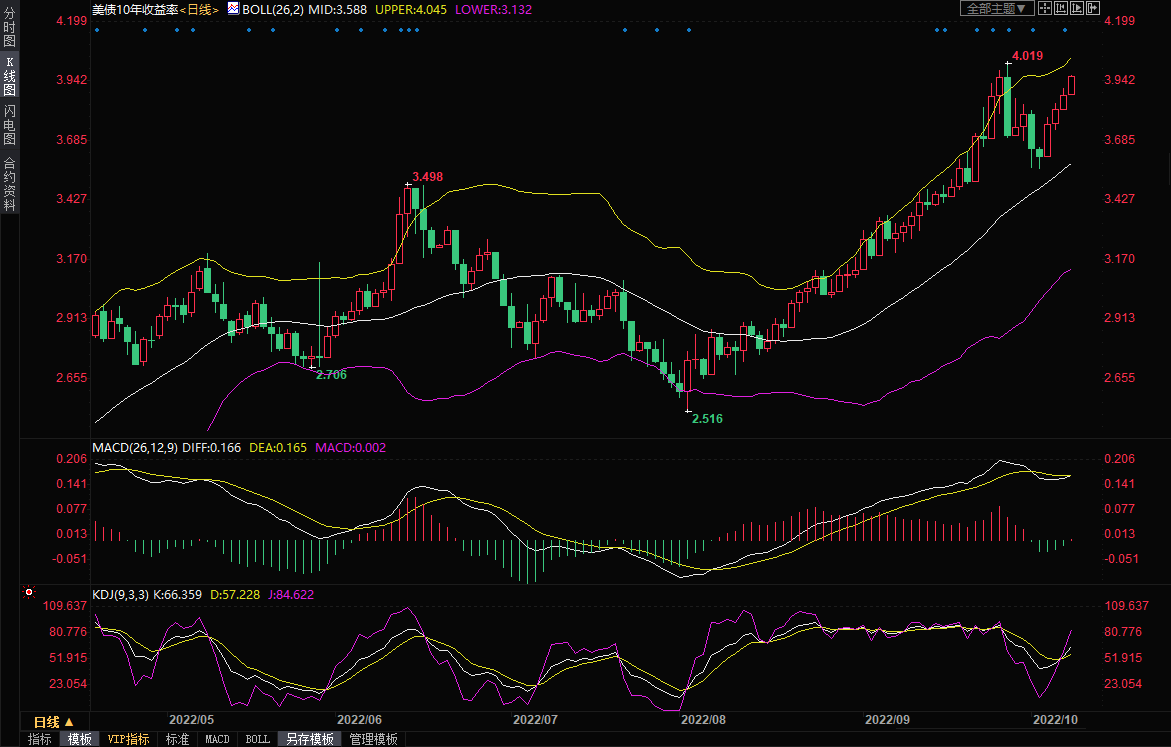This screenshot has width=1171, height=747.
Task: Click the 另存模板 button
Action: pyautogui.click(x=309, y=739)
